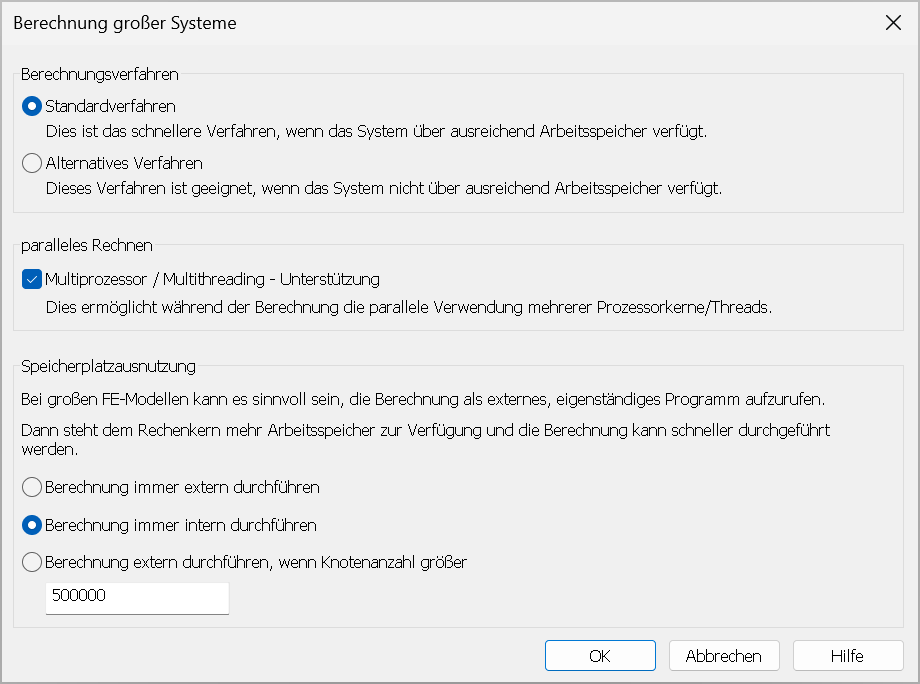This screenshot has height=684, width=920.
Task: Select Berechnung immer extern durchführen
Action: pyautogui.click(x=32, y=488)
